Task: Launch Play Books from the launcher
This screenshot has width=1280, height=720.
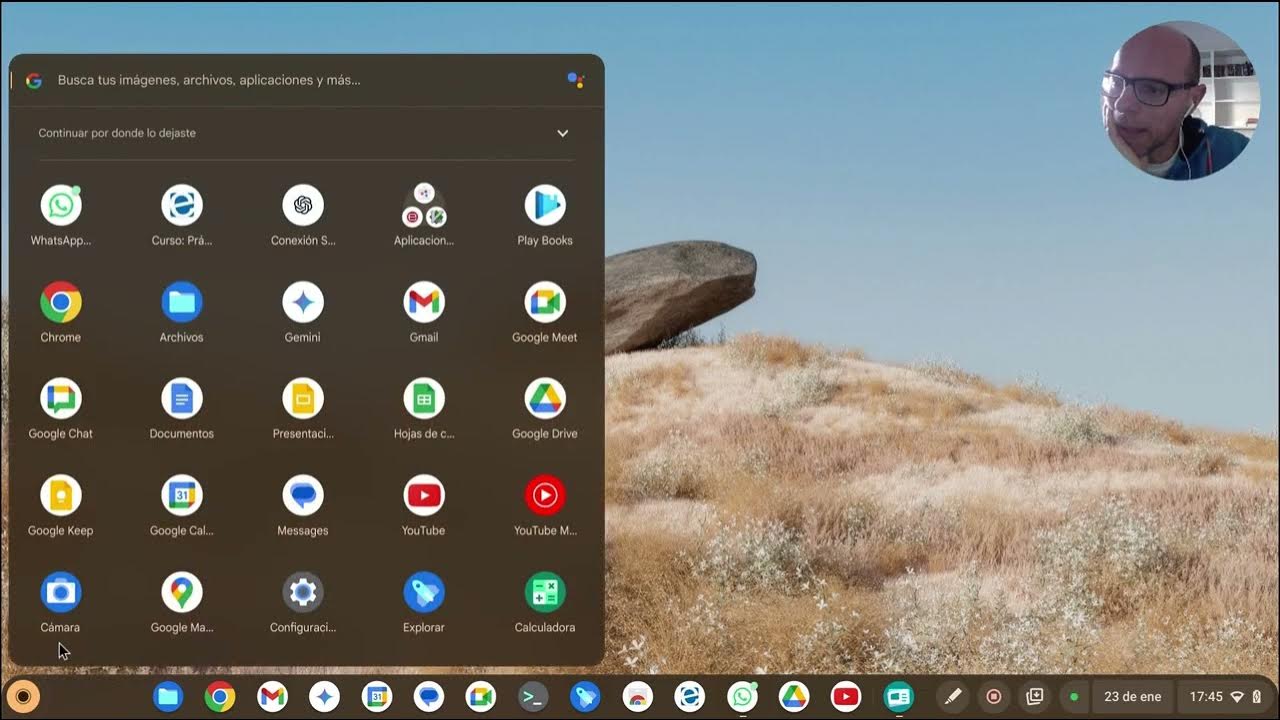Action: coord(545,205)
